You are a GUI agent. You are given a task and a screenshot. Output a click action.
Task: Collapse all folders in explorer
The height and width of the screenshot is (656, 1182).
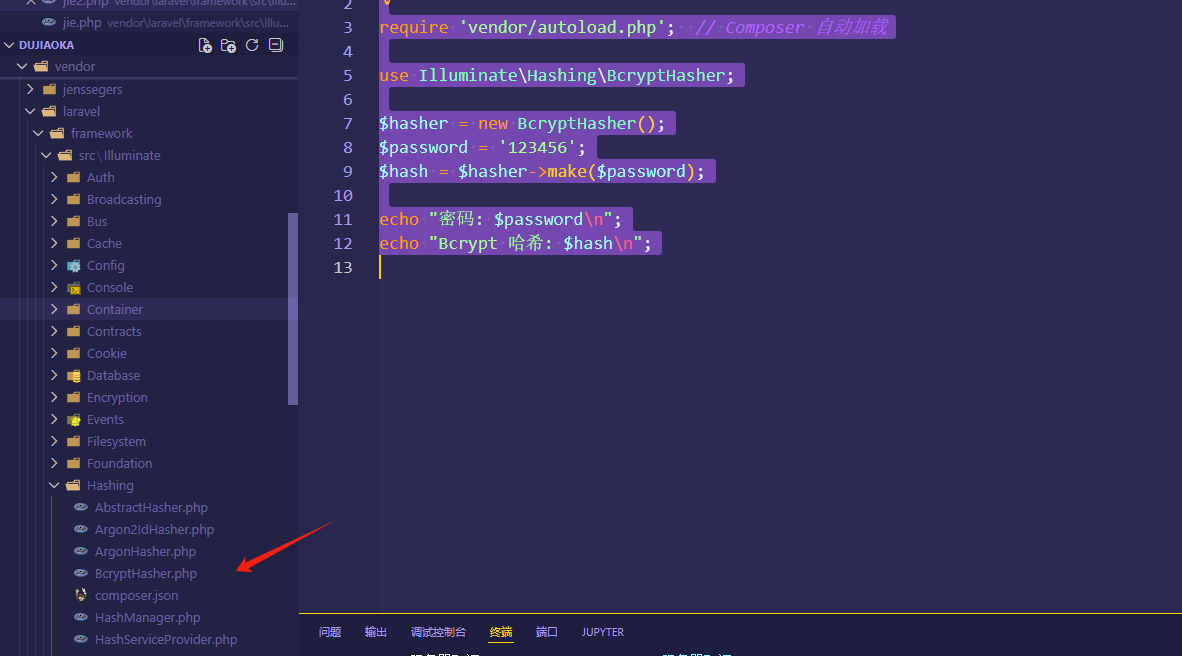(x=276, y=45)
